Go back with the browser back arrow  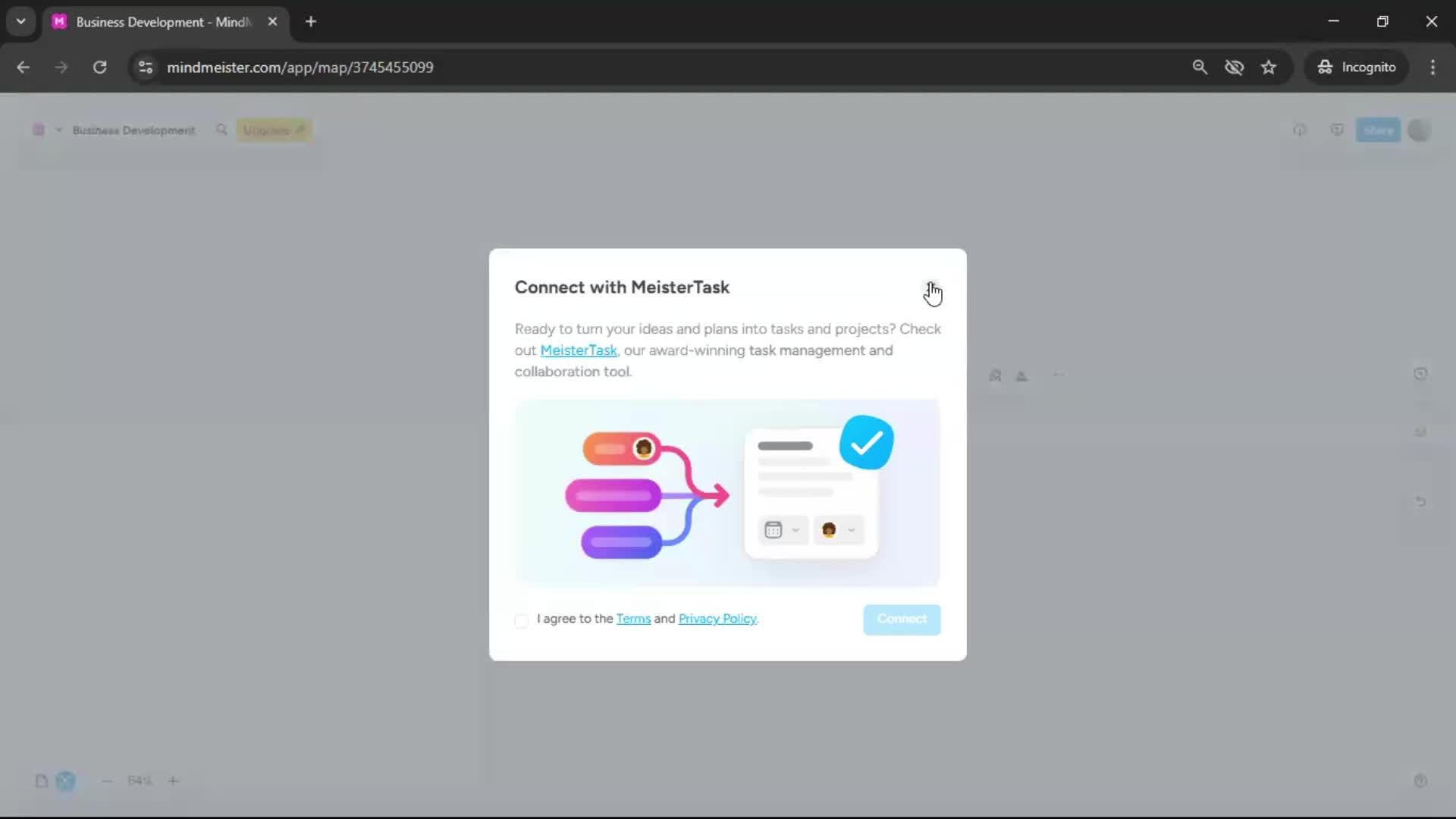tap(24, 67)
